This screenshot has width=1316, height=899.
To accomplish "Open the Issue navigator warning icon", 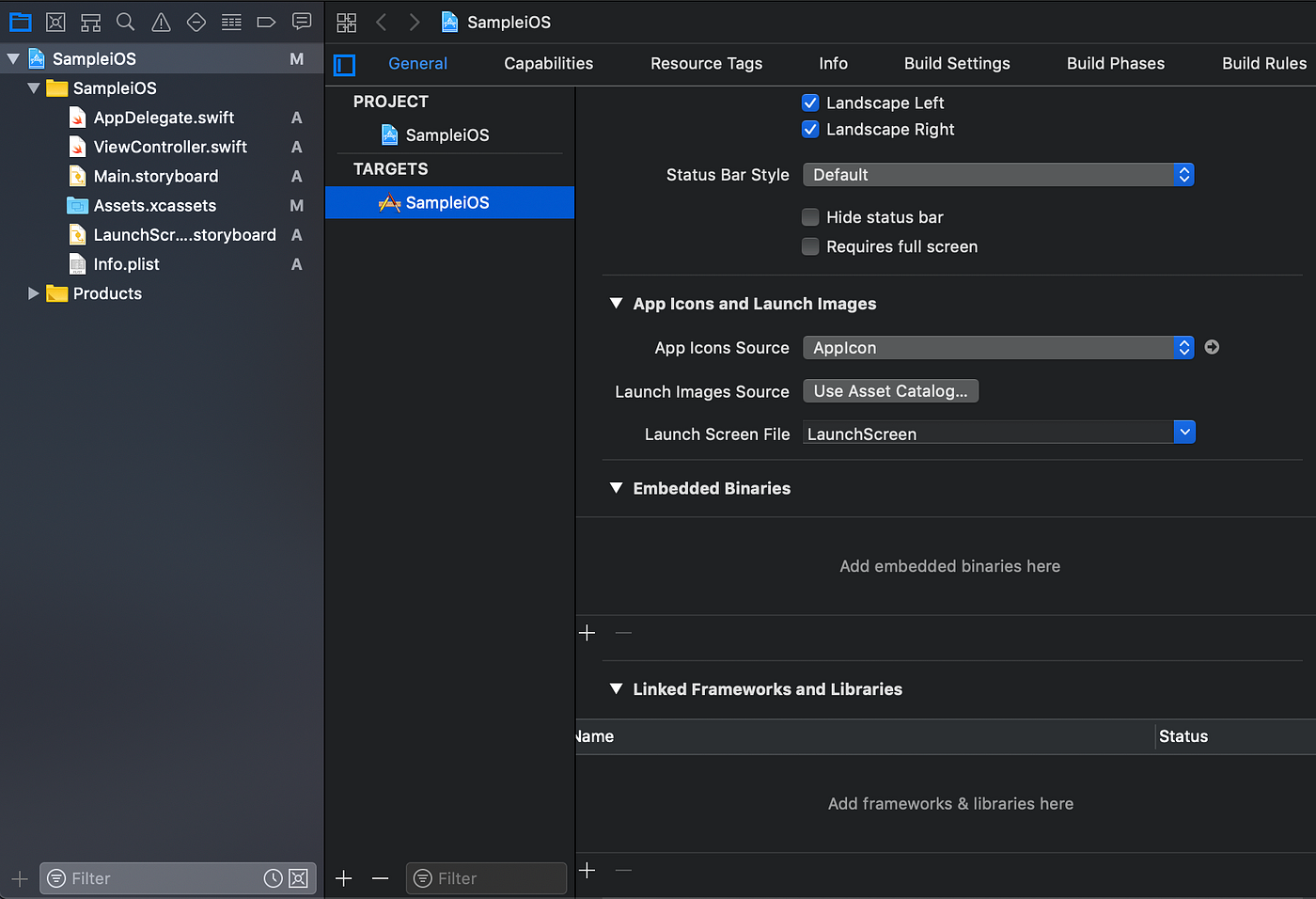I will 161,22.
